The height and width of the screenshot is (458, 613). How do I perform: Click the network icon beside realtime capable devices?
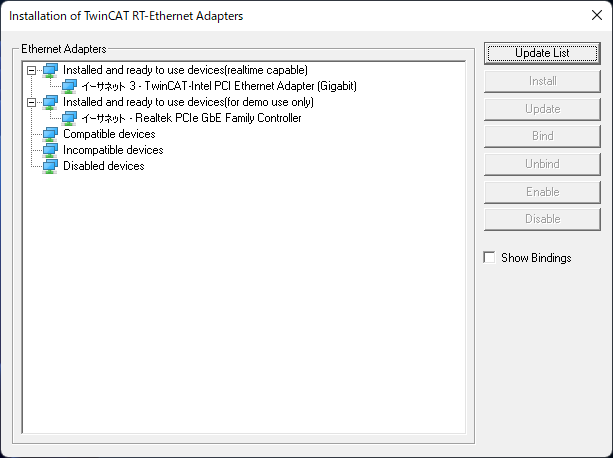(51, 70)
